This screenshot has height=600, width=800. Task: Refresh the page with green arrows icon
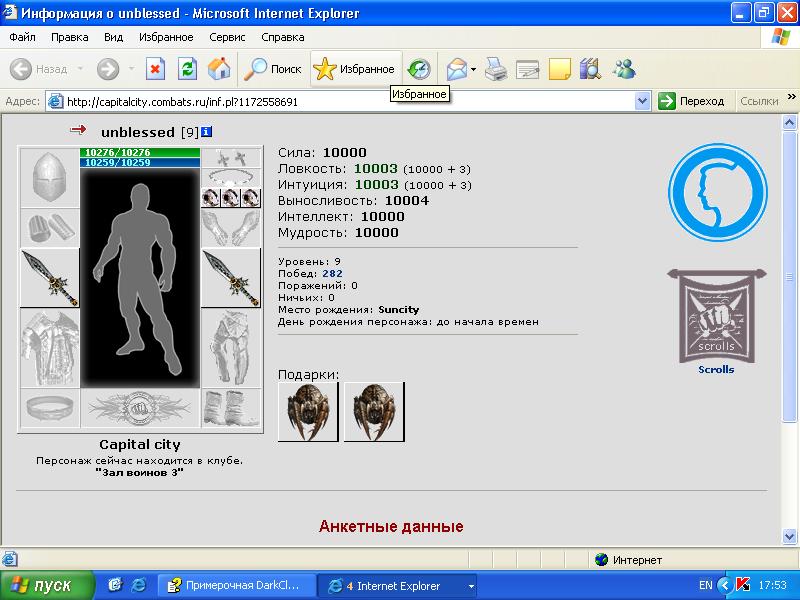point(187,69)
